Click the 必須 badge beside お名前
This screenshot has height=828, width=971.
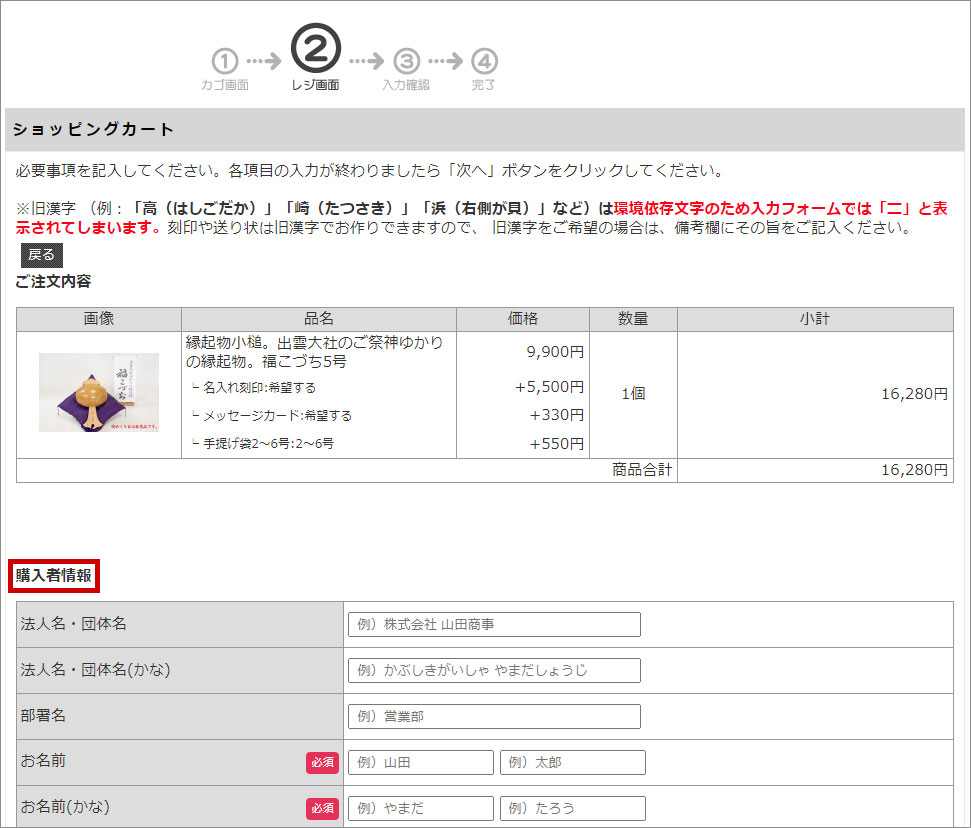coord(322,763)
